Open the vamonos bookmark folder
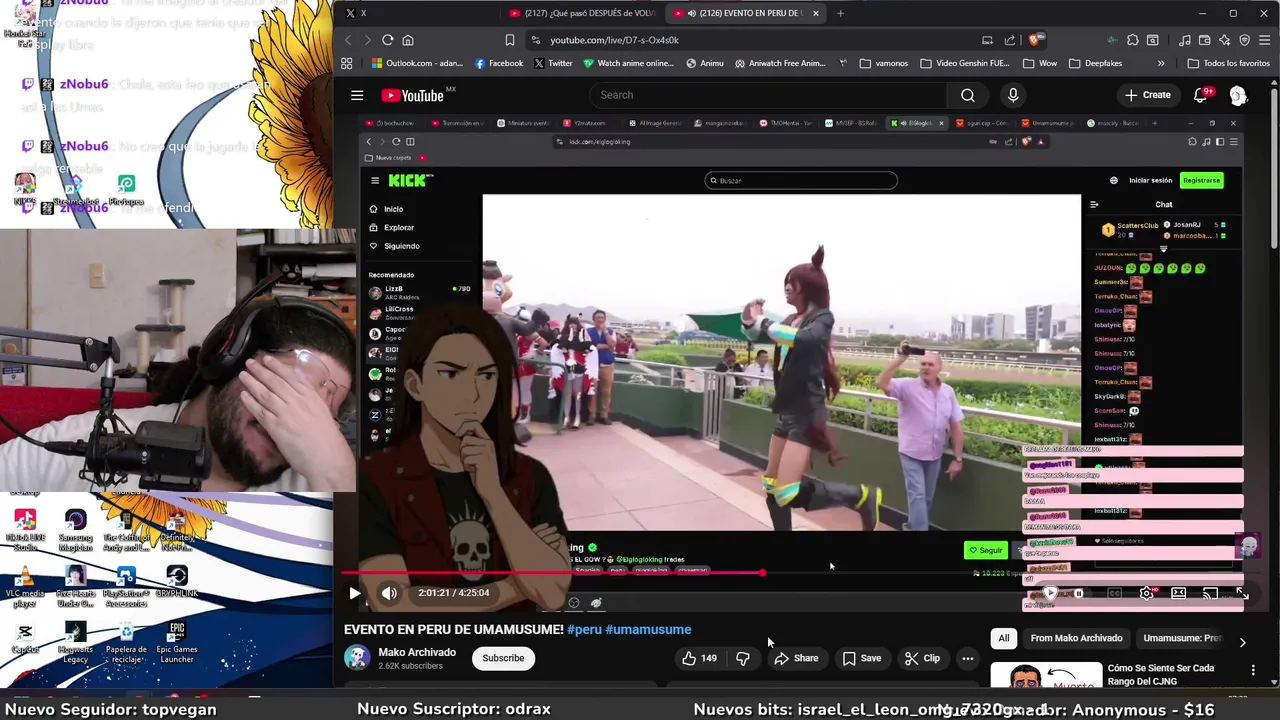 883,63
